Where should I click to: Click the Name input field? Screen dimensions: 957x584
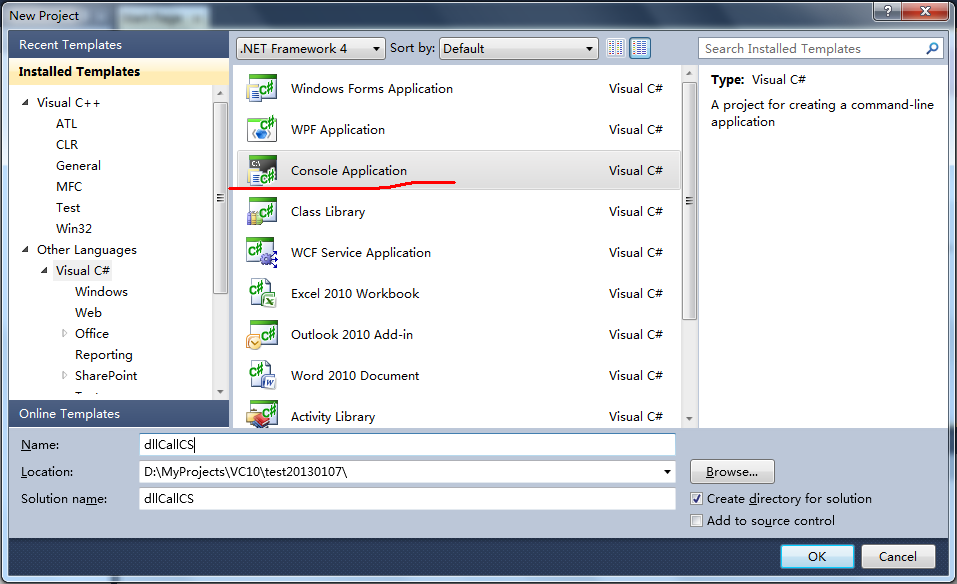click(x=407, y=444)
